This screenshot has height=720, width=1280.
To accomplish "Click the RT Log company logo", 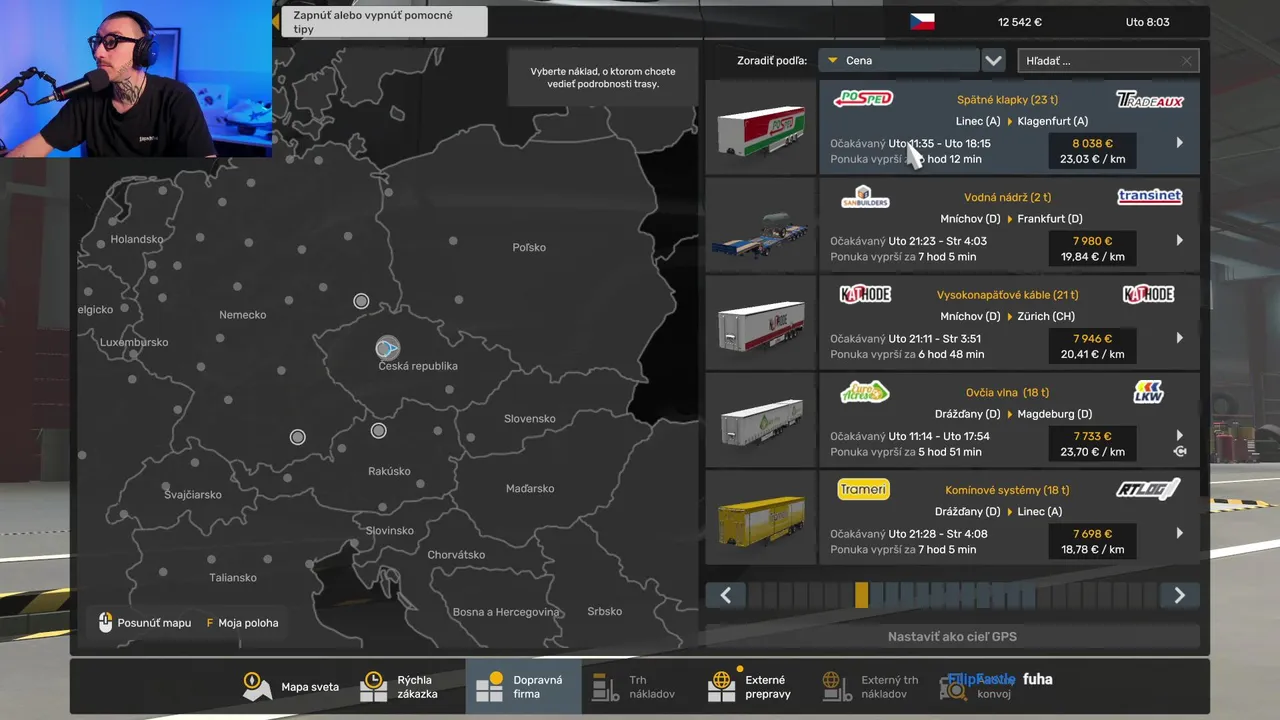I will [x=1148, y=489].
